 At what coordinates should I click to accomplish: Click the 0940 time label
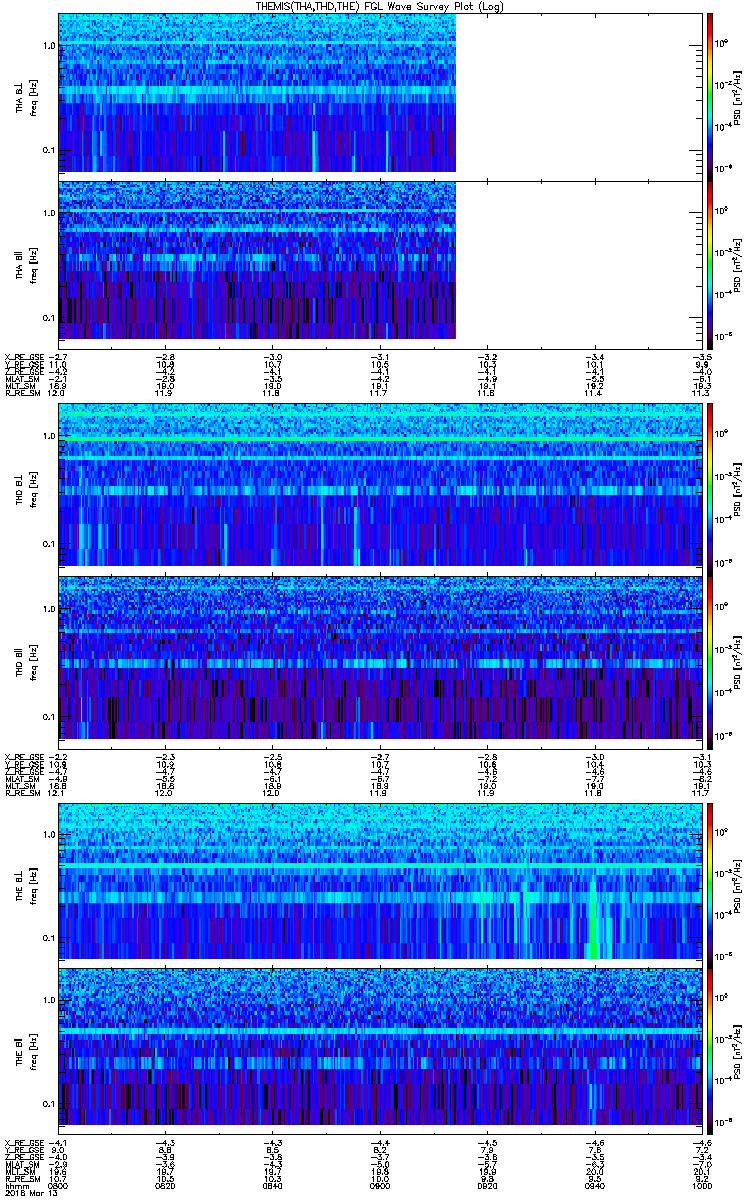tap(594, 1185)
